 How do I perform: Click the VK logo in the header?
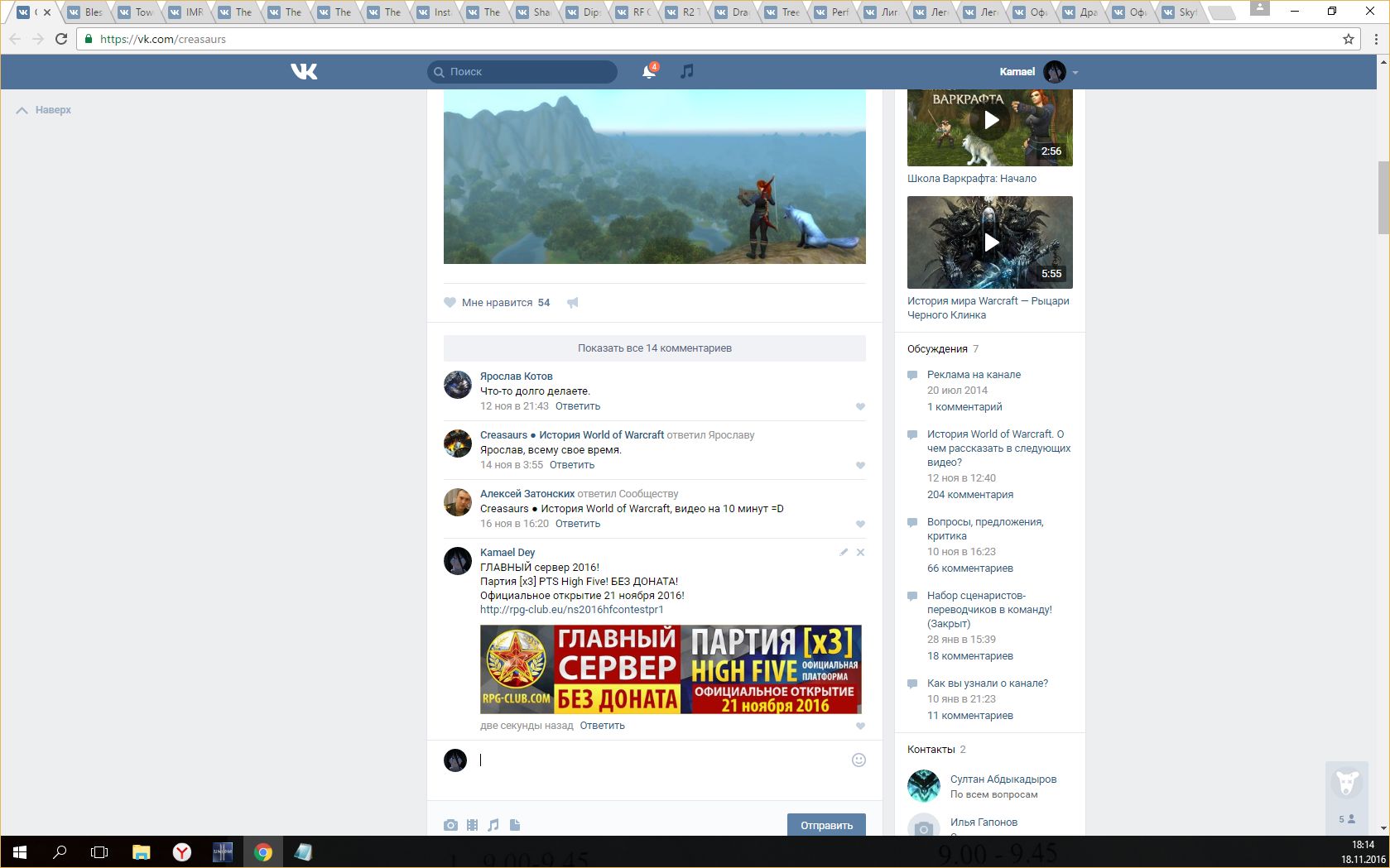pos(304,72)
